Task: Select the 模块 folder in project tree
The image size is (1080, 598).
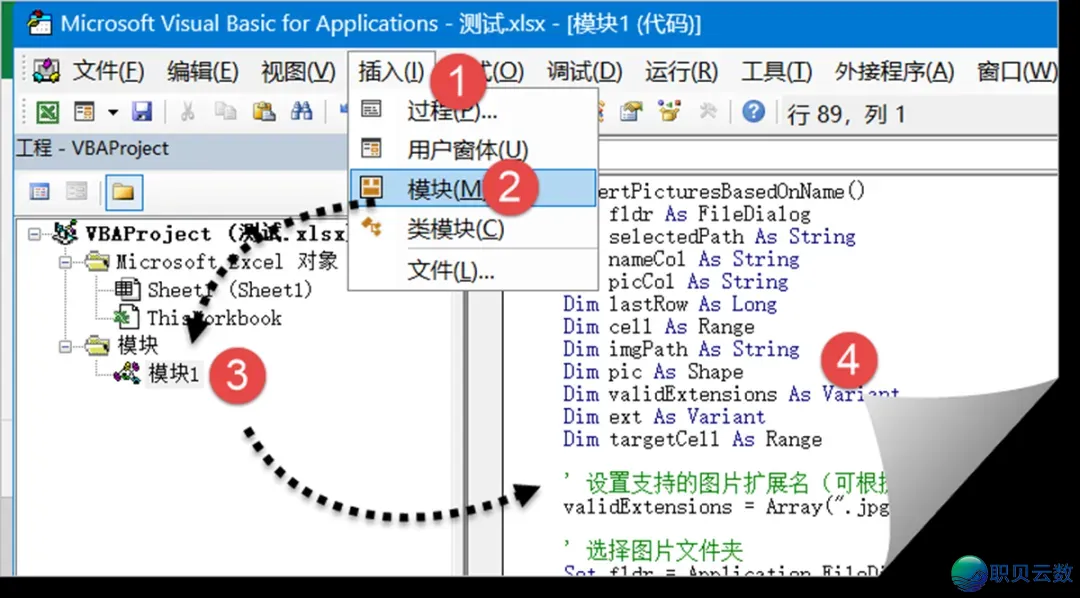Action: [x=138, y=347]
